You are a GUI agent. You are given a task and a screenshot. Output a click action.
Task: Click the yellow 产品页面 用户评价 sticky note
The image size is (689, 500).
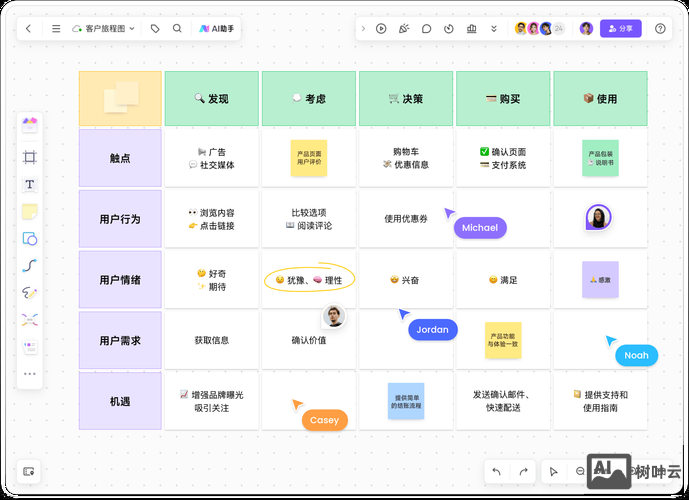[309, 158]
